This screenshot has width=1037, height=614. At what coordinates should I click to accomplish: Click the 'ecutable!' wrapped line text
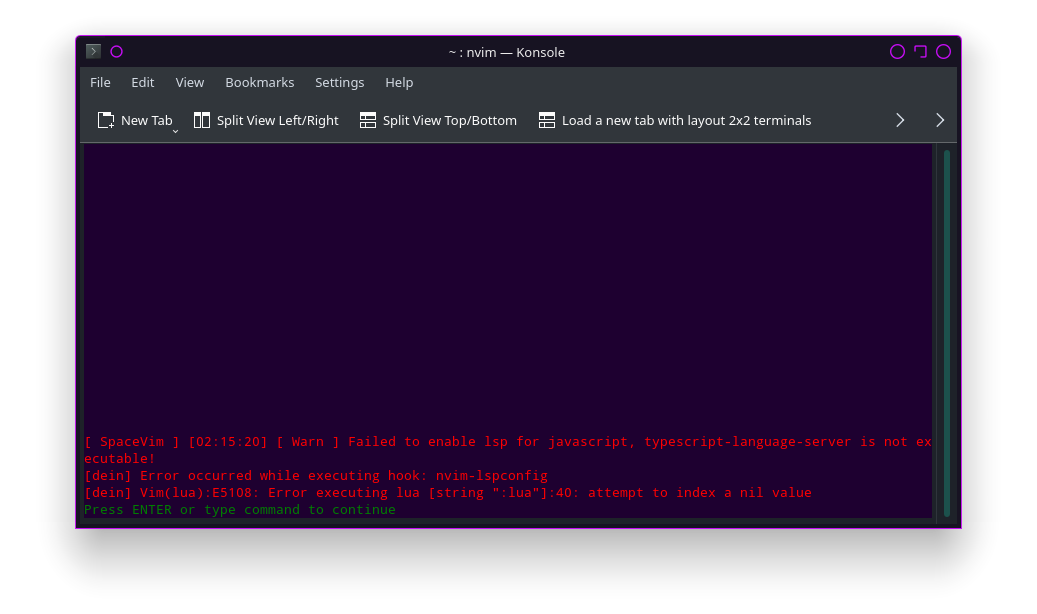click(120, 459)
